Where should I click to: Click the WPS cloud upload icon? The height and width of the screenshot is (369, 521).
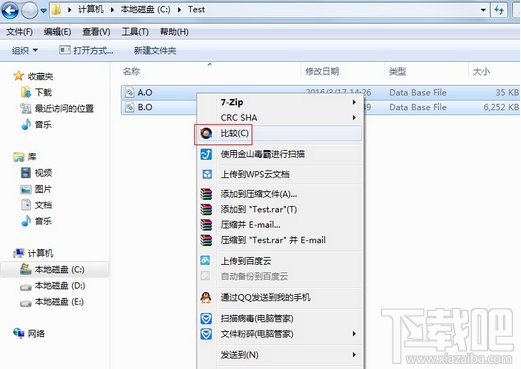tap(207, 174)
